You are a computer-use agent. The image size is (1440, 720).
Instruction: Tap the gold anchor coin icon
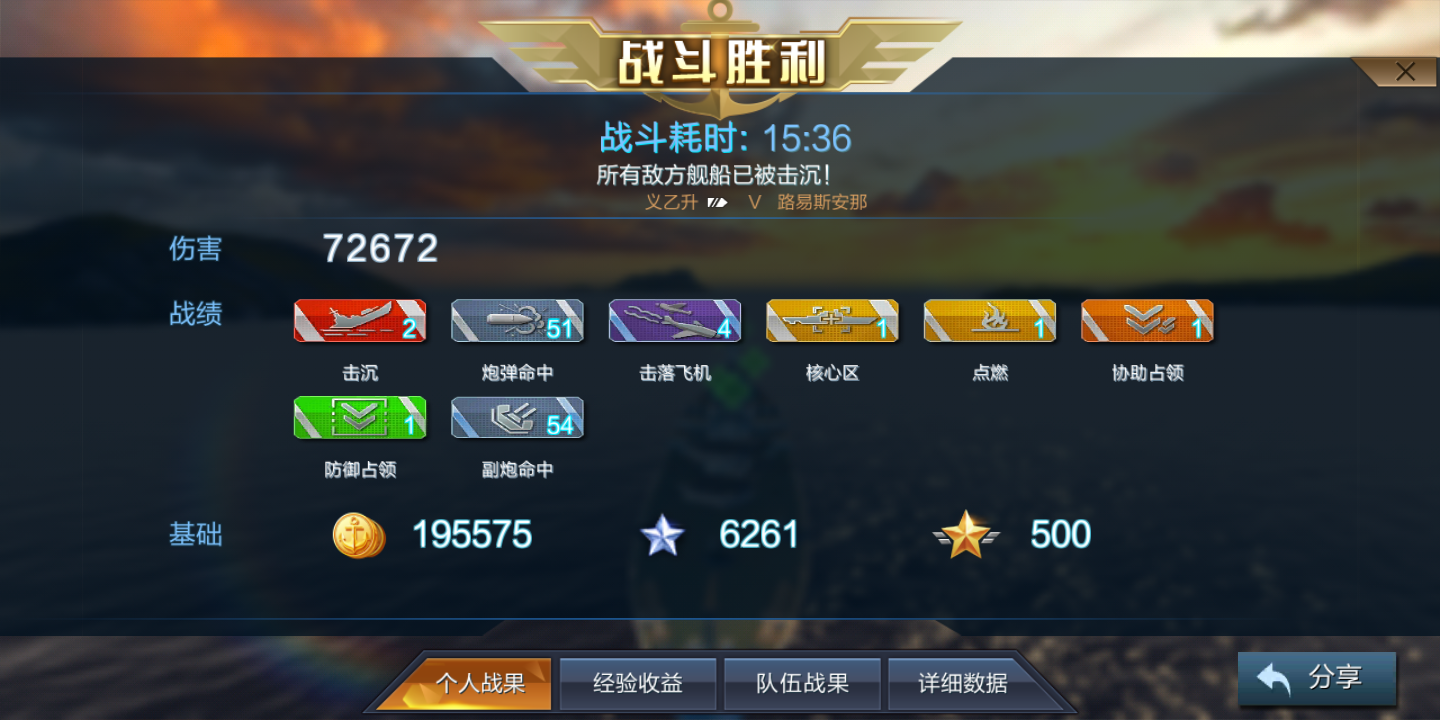click(359, 535)
